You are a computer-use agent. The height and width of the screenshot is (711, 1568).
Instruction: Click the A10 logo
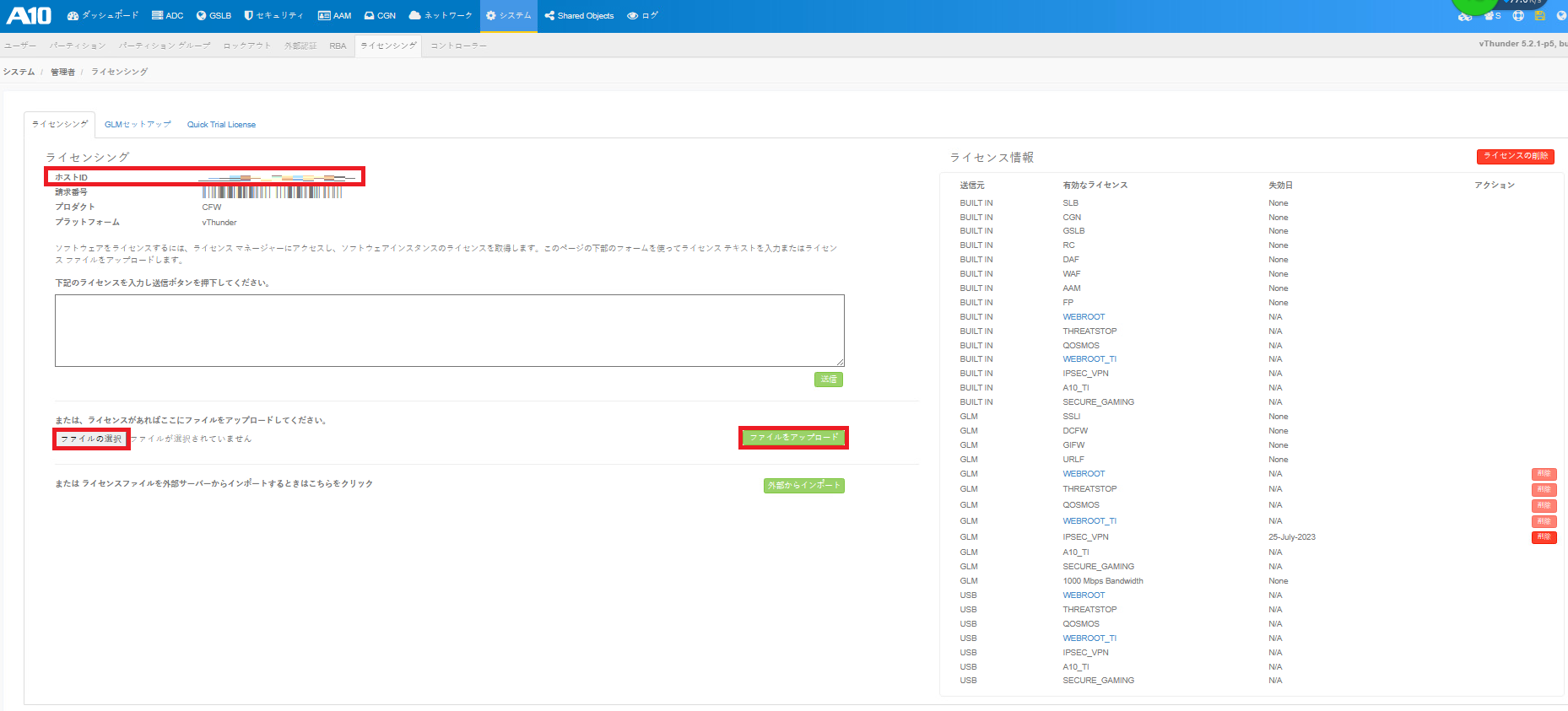click(x=30, y=15)
